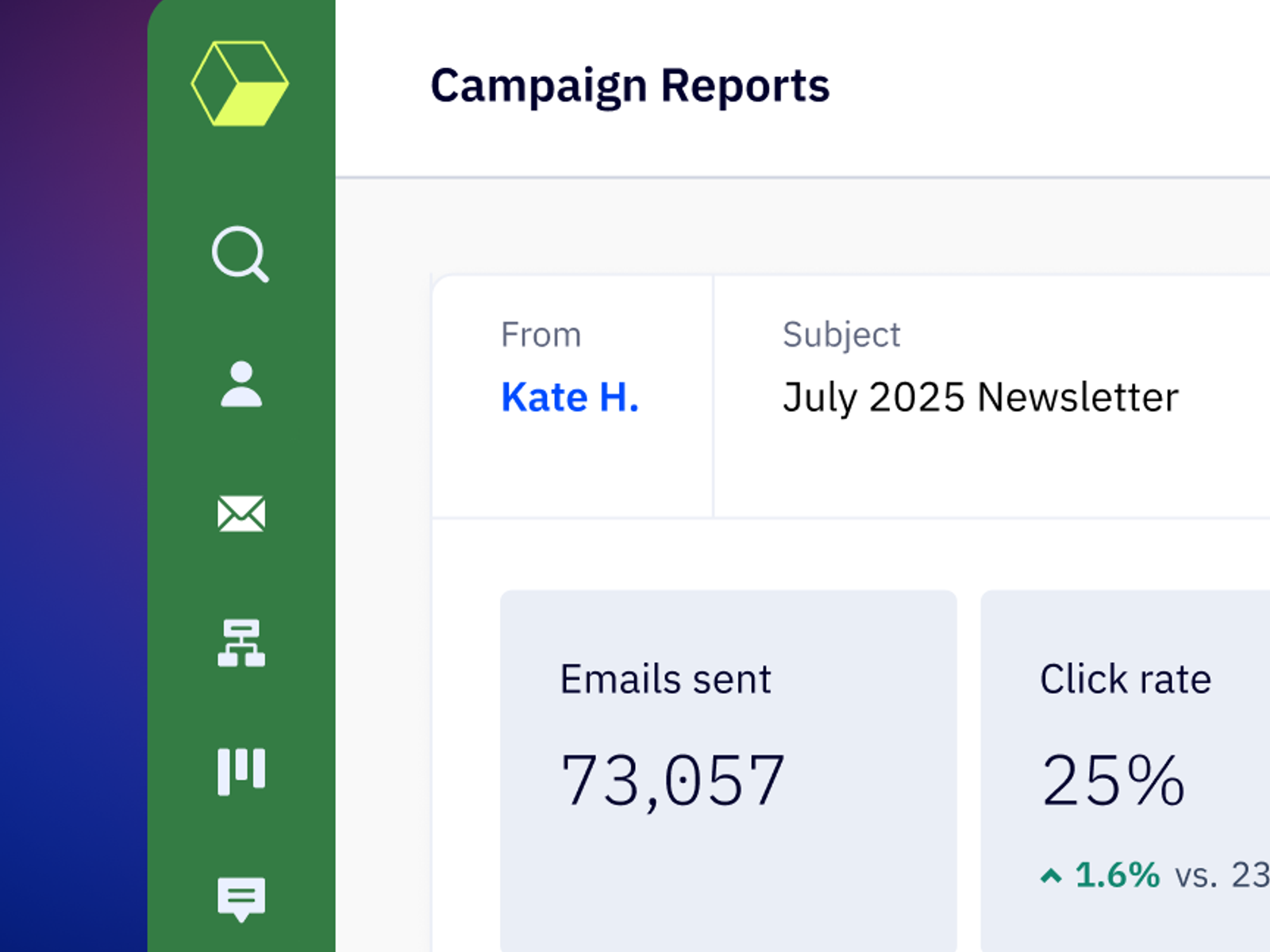
Task: Select the Click rate label
Action: point(1125,679)
